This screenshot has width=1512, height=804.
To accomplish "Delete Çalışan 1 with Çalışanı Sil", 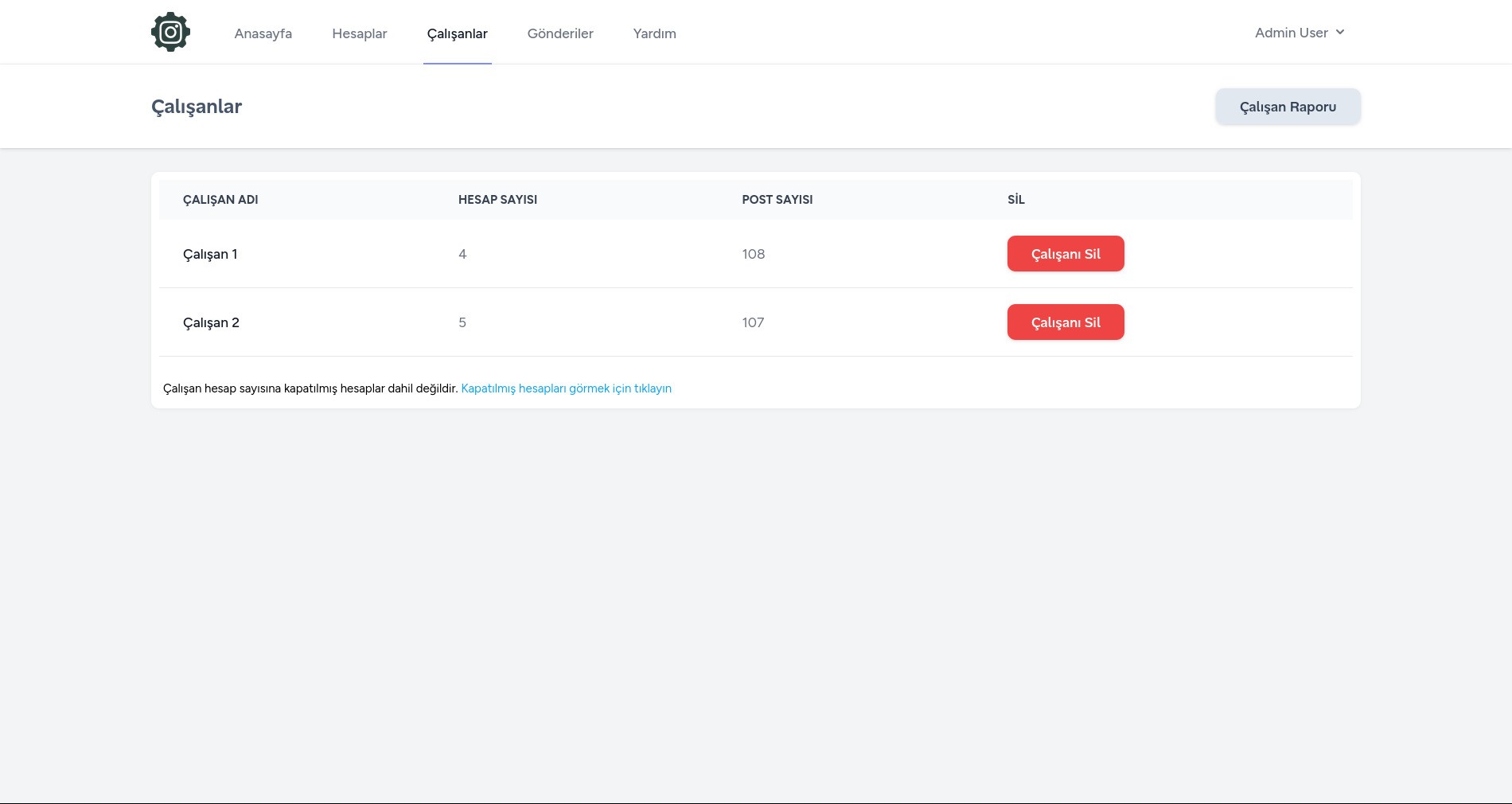I will [x=1065, y=254].
